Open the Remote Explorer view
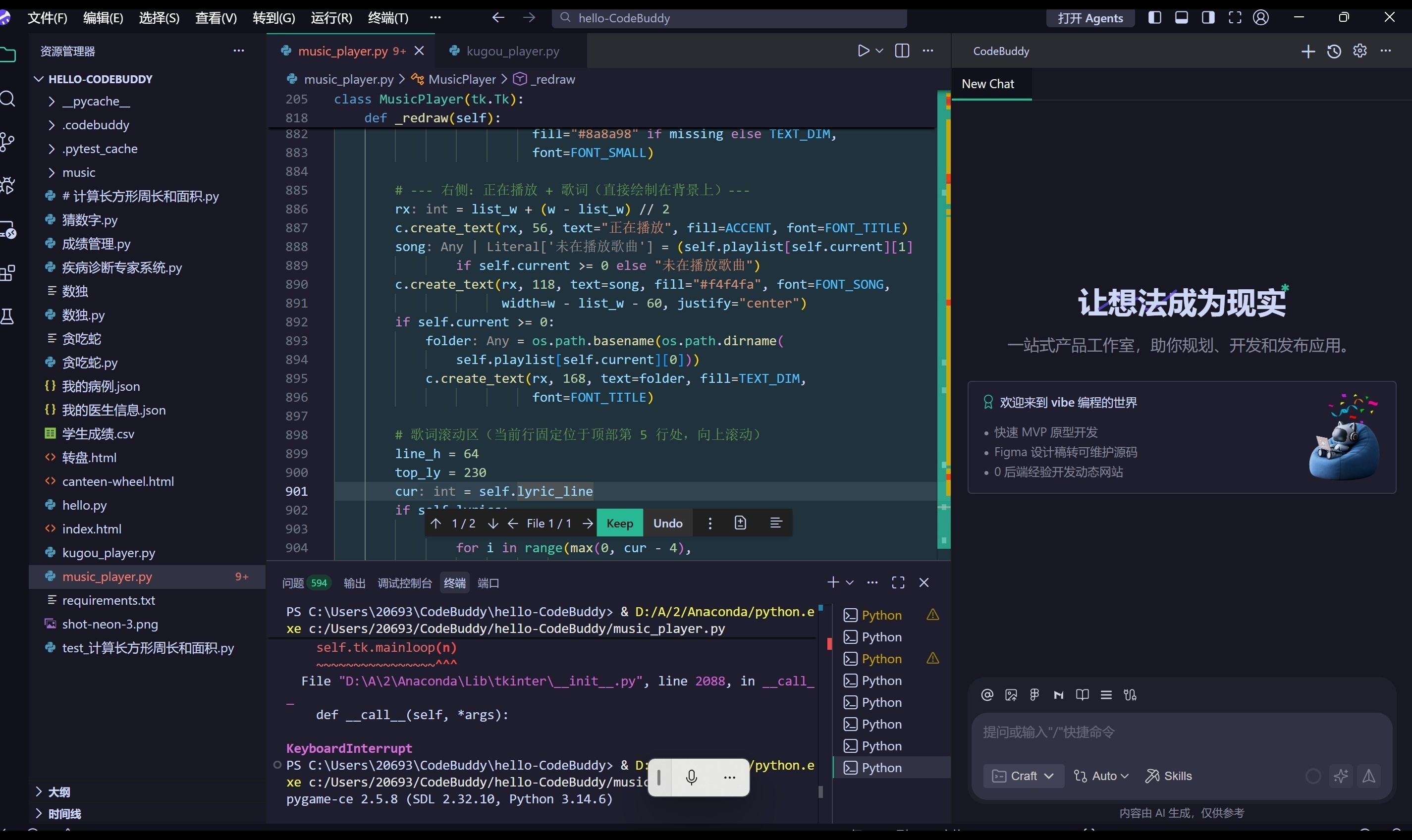1412x840 pixels. pos(7,230)
